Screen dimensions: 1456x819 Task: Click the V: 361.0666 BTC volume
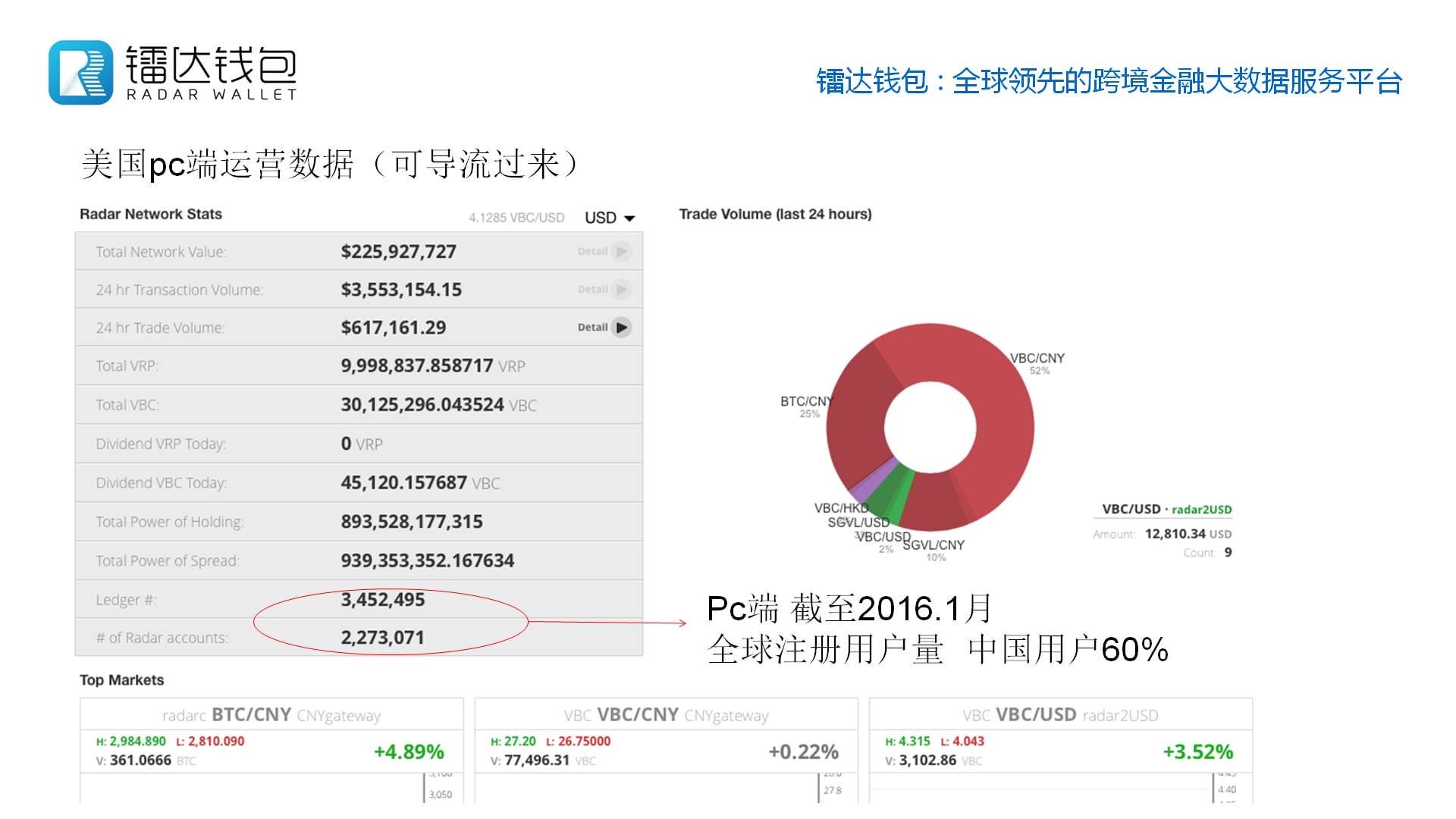(x=146, y=760)
